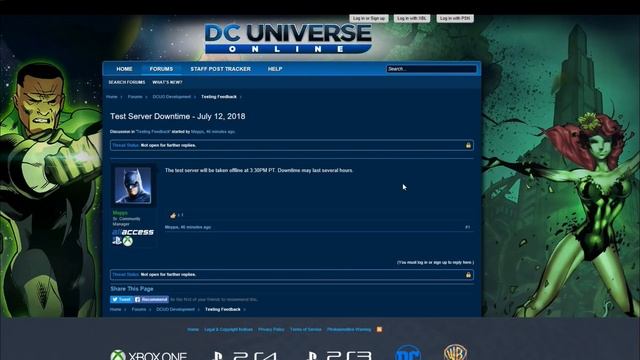
Task: Click the PS4 logo in footer
Action: [245, 356]
